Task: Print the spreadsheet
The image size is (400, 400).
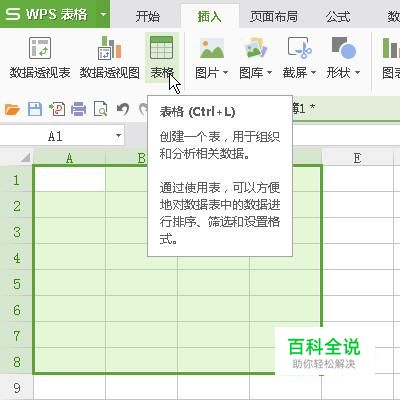Action: click(x=79, y=109)
